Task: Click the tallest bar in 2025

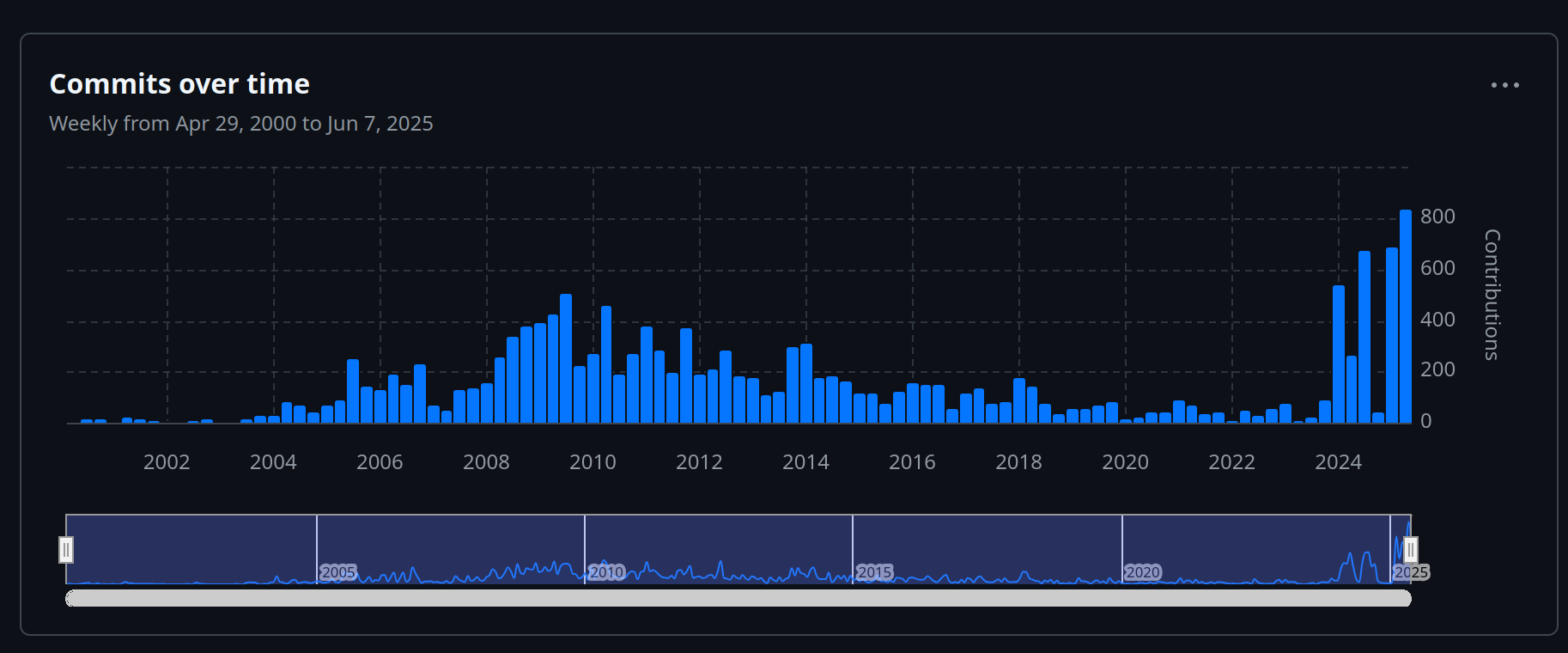Action: (1406, 316)
